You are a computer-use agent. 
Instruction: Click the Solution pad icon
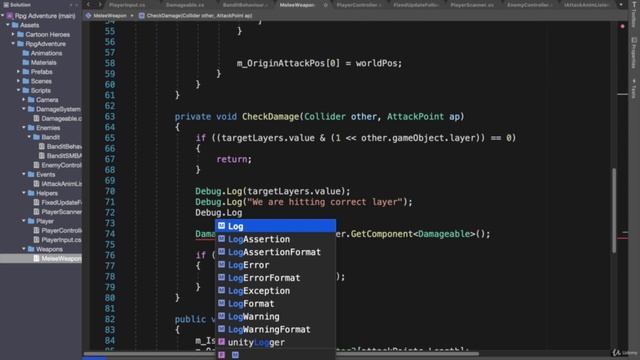click(x=6, y=5)
